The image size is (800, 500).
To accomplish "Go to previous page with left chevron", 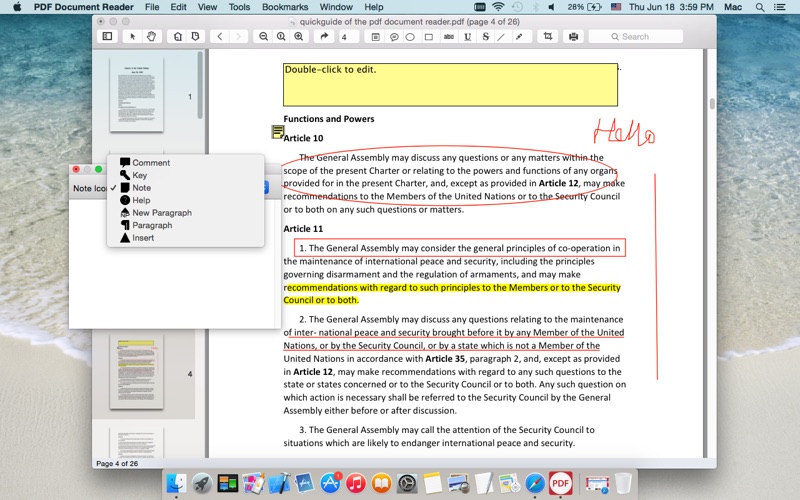I will point(220,36).
